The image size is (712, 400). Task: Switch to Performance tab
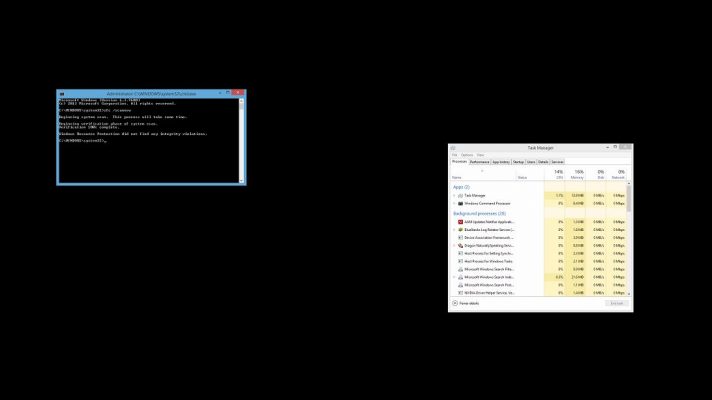(x=479, y=162)
